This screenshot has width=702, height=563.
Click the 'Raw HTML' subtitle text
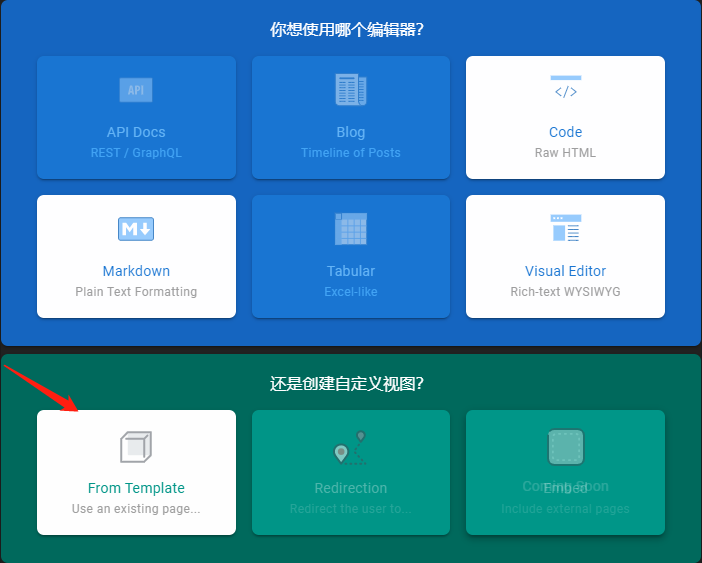(565, 153)
